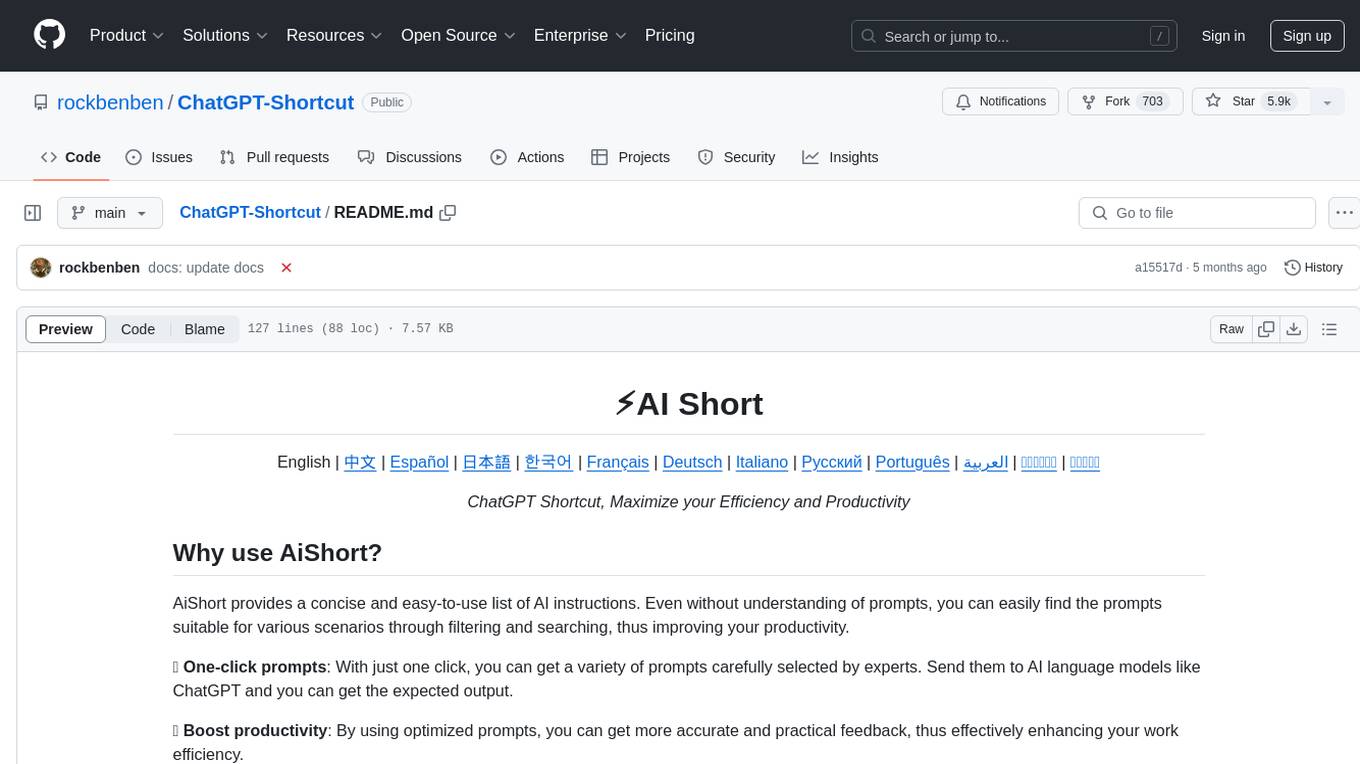
Task: Open the file History
Action: [1313, 268]
